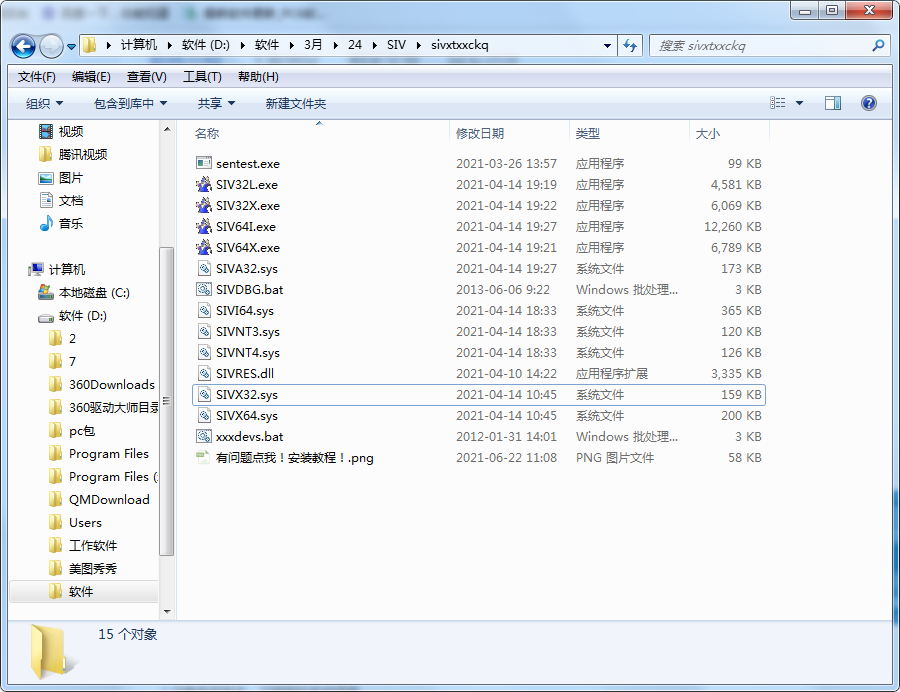The height and width of the screenshot is (692, 900).
Task: Select the SIVRES.dll file icon
Action: [x=204, y=374]
